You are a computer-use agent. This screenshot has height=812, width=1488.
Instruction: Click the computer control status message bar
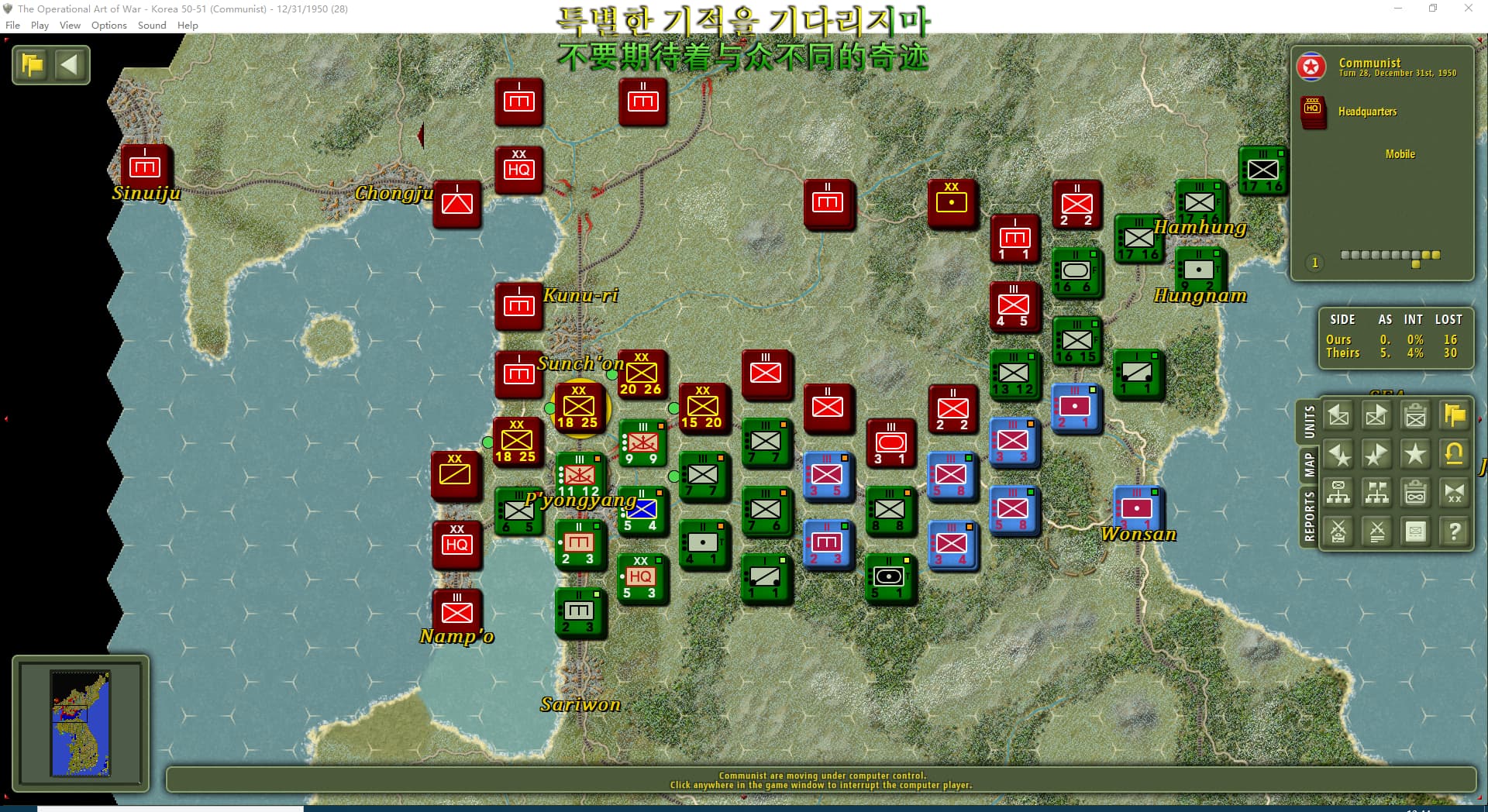tap(821, 779)
